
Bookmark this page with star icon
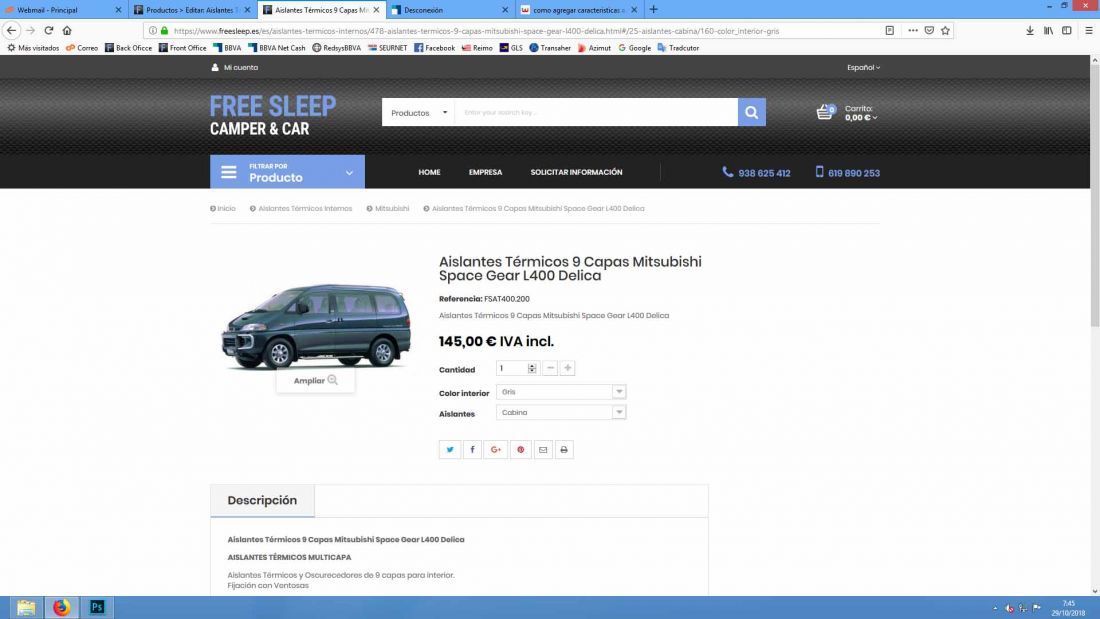[x=945, y=30]
